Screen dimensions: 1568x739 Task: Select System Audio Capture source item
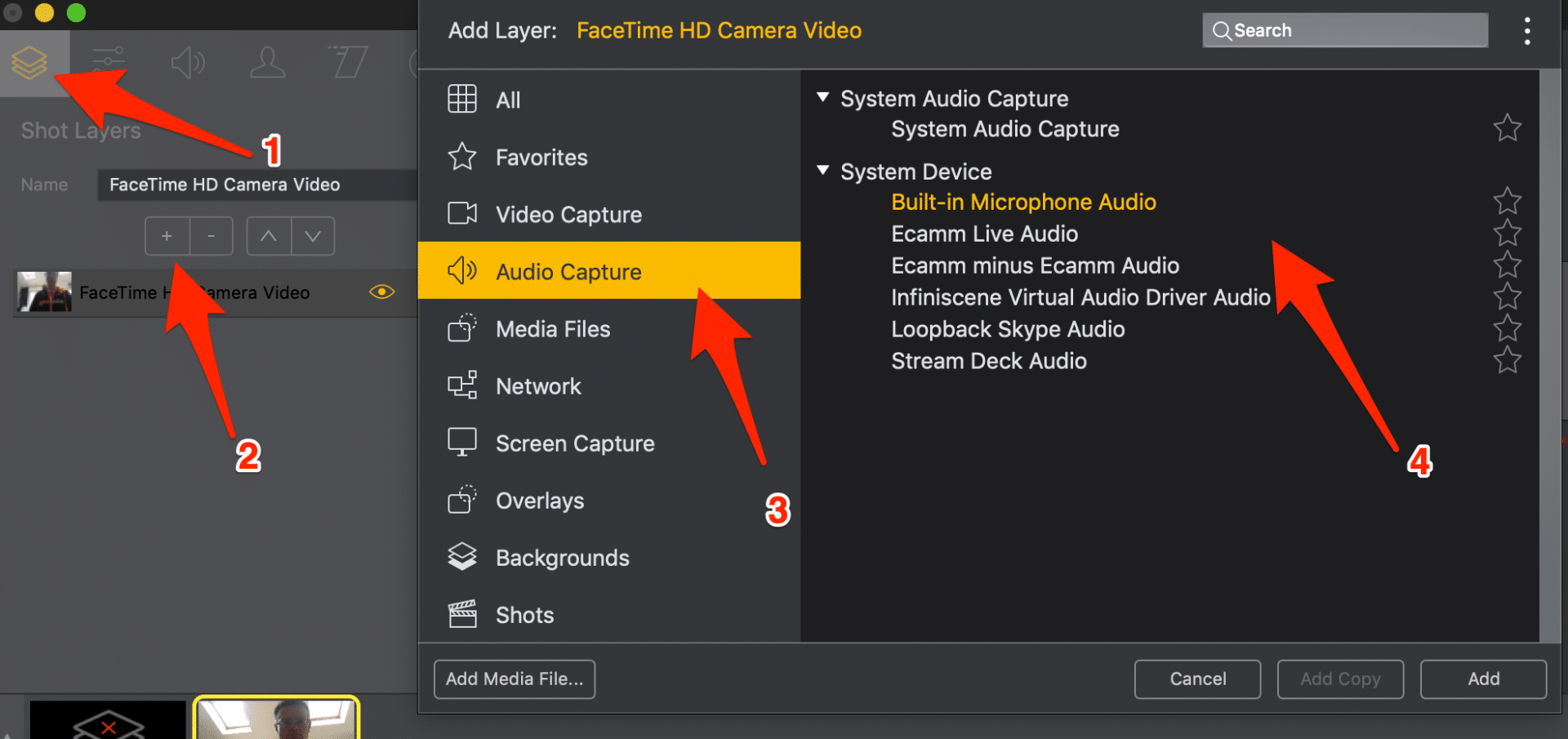click(1004, 129)
